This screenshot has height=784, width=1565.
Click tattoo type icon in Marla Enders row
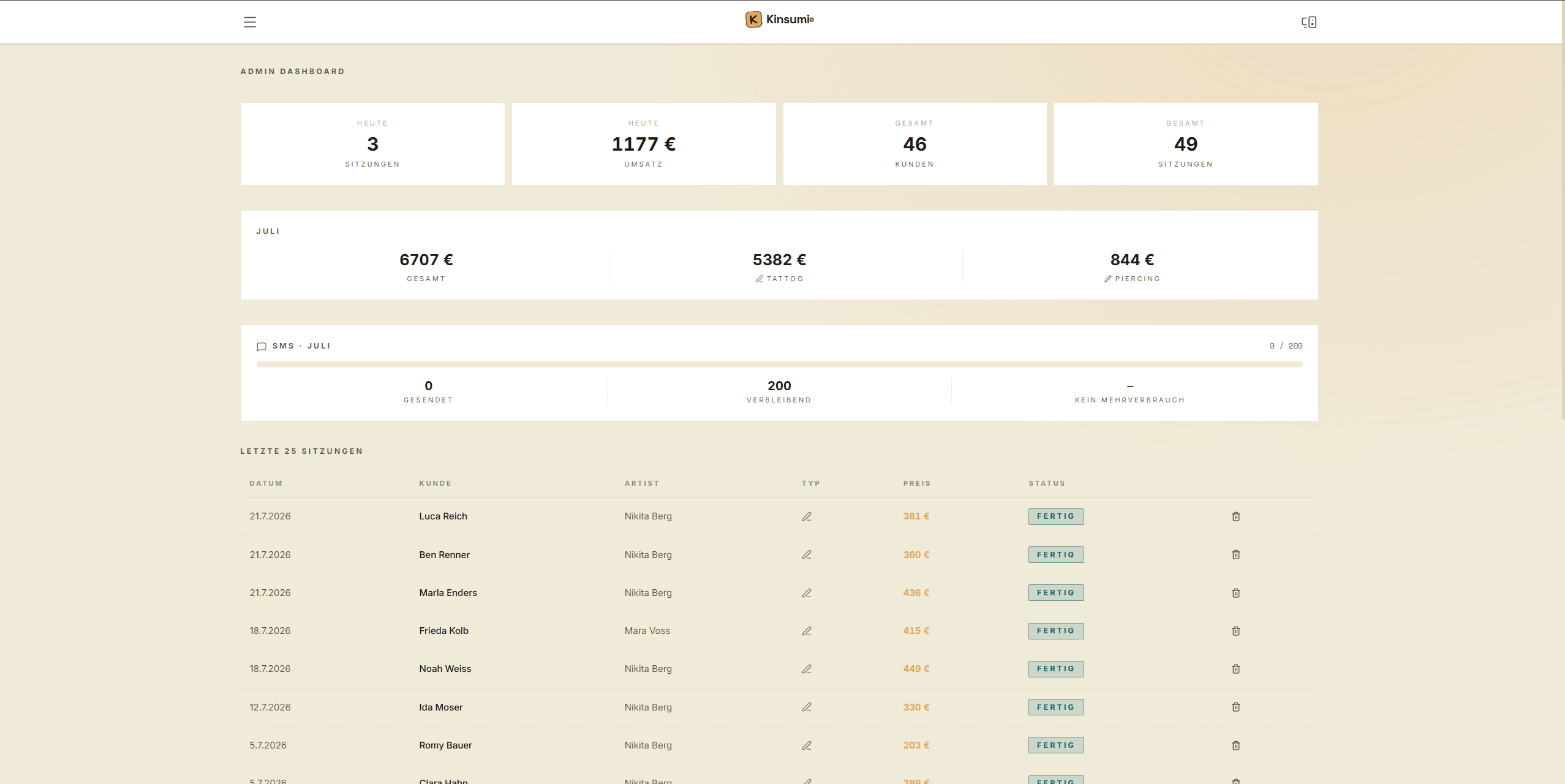(x=807, y=593)
